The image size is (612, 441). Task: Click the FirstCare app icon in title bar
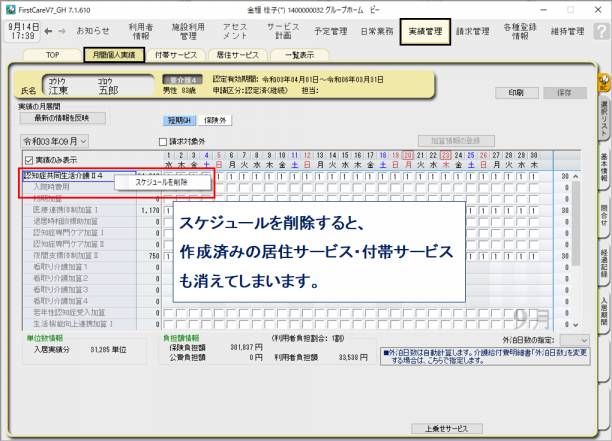pyautogui.click(x=9, y=7)
